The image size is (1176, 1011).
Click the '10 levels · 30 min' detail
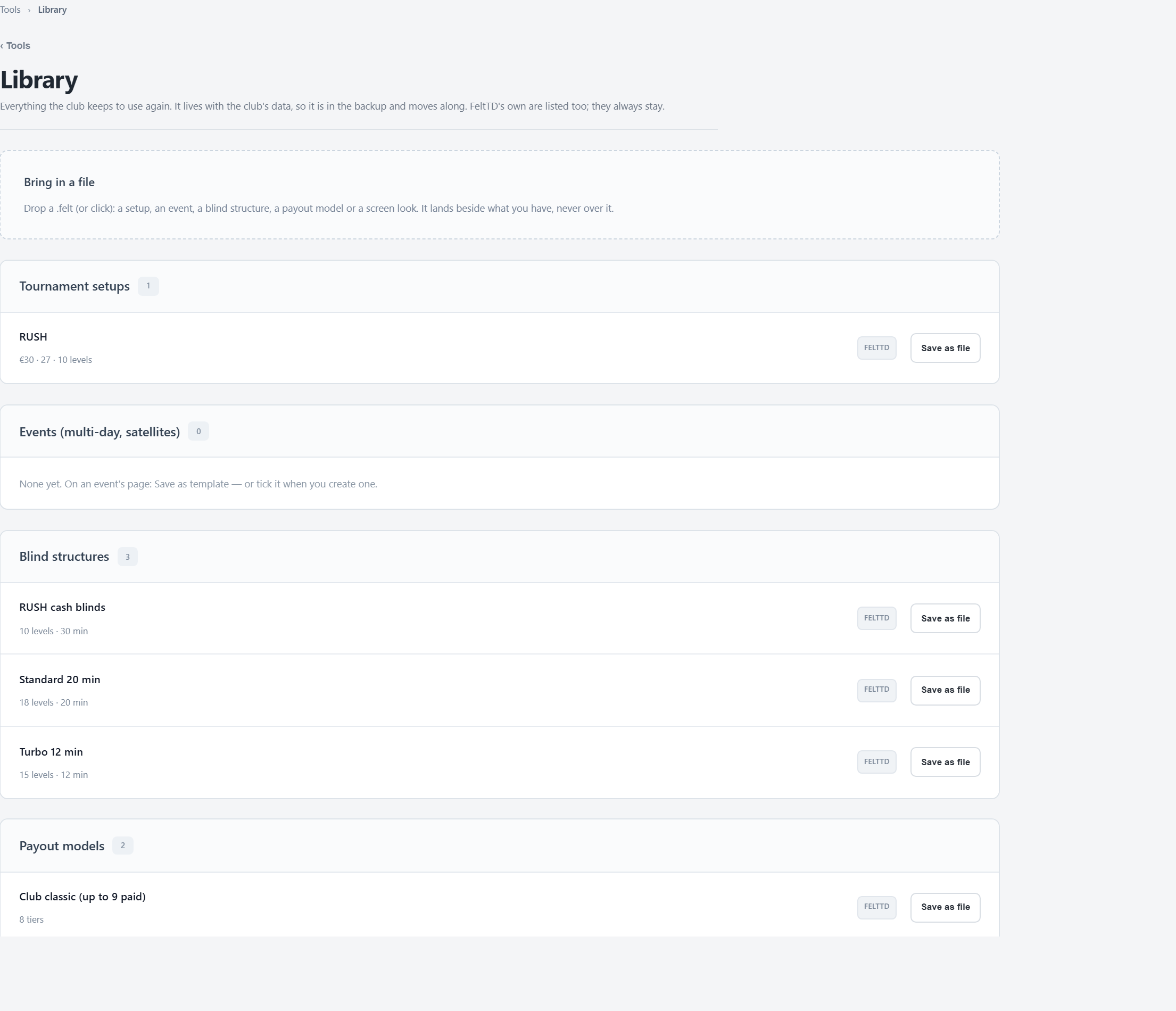(x=53, y=631)
